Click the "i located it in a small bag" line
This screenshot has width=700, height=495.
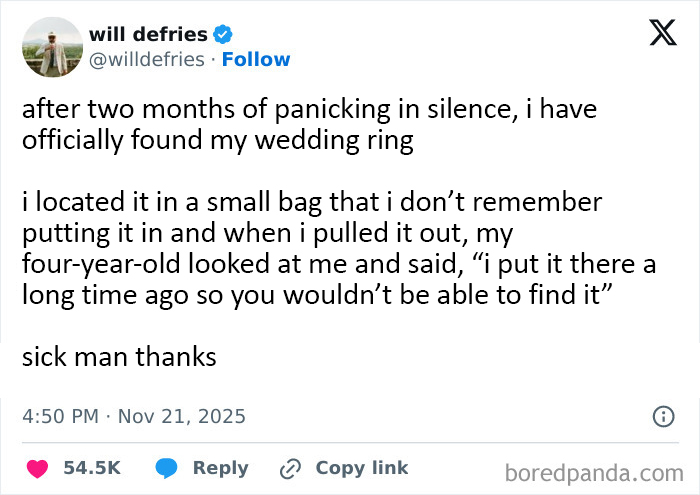coord(312,203)
